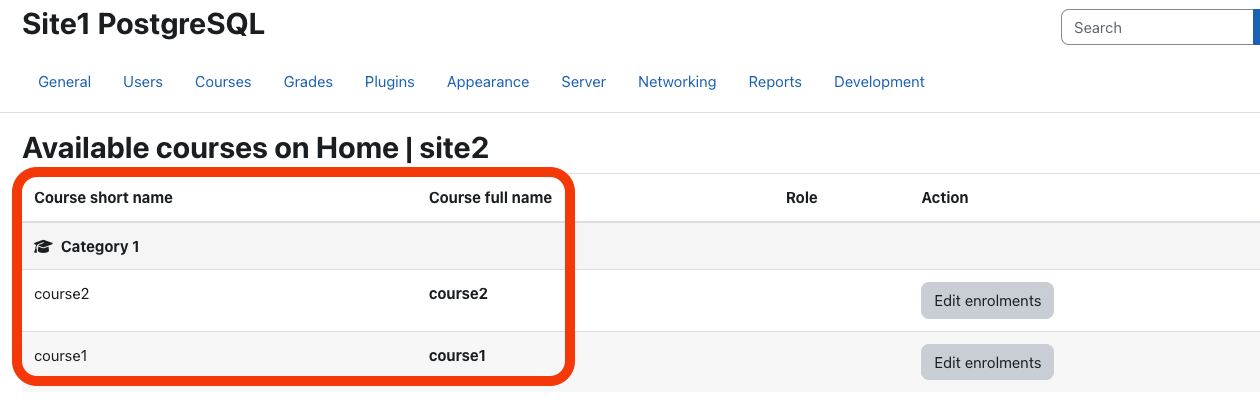This screenshot has width=1260, height=406.
Task: Open the Reports tab
Action: 775,82
